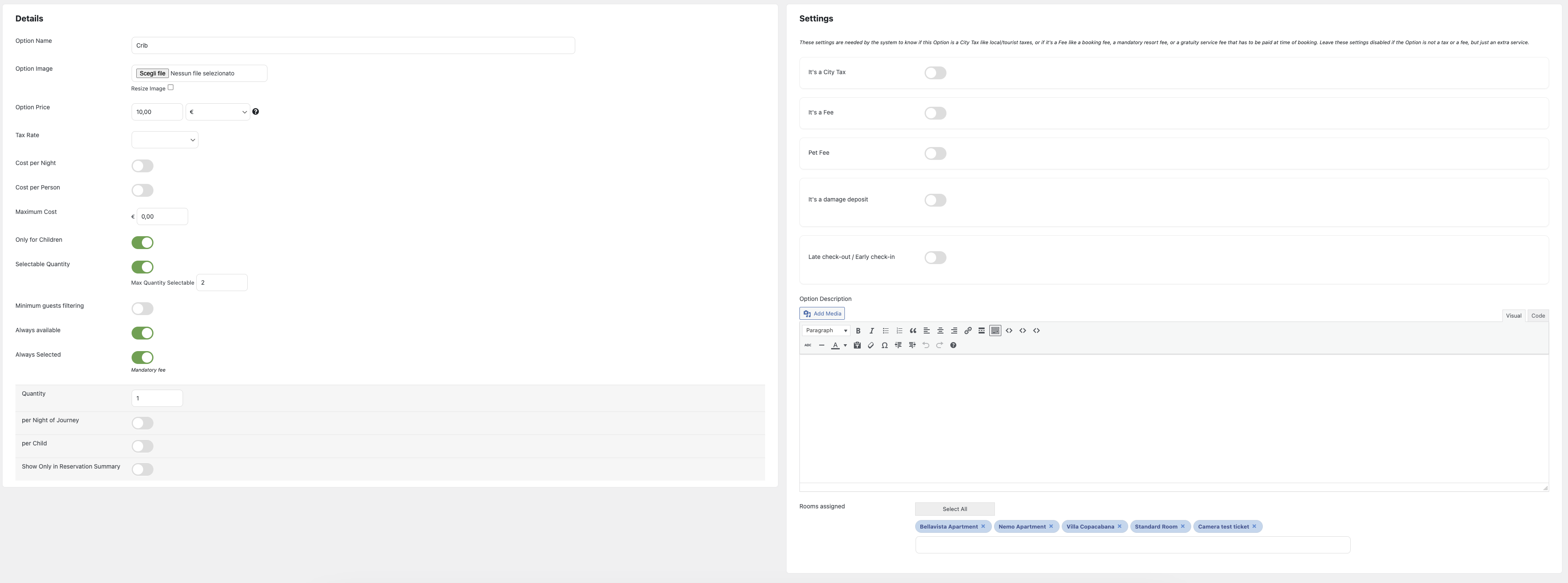Click the Quantity input field

pos(157,398)
